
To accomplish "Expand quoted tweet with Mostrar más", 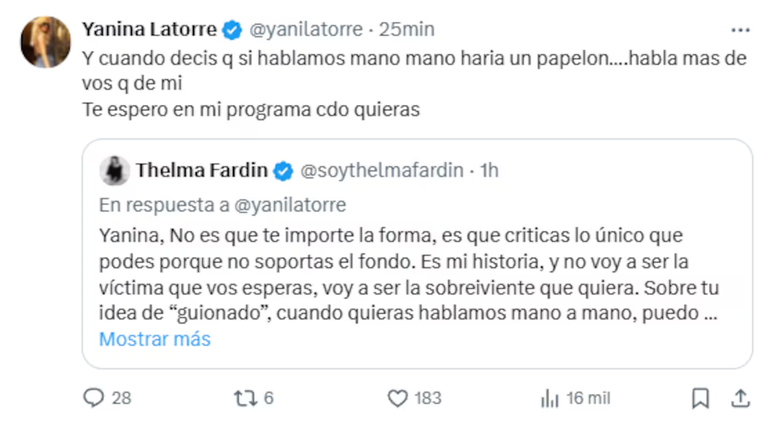I will 155,339.
